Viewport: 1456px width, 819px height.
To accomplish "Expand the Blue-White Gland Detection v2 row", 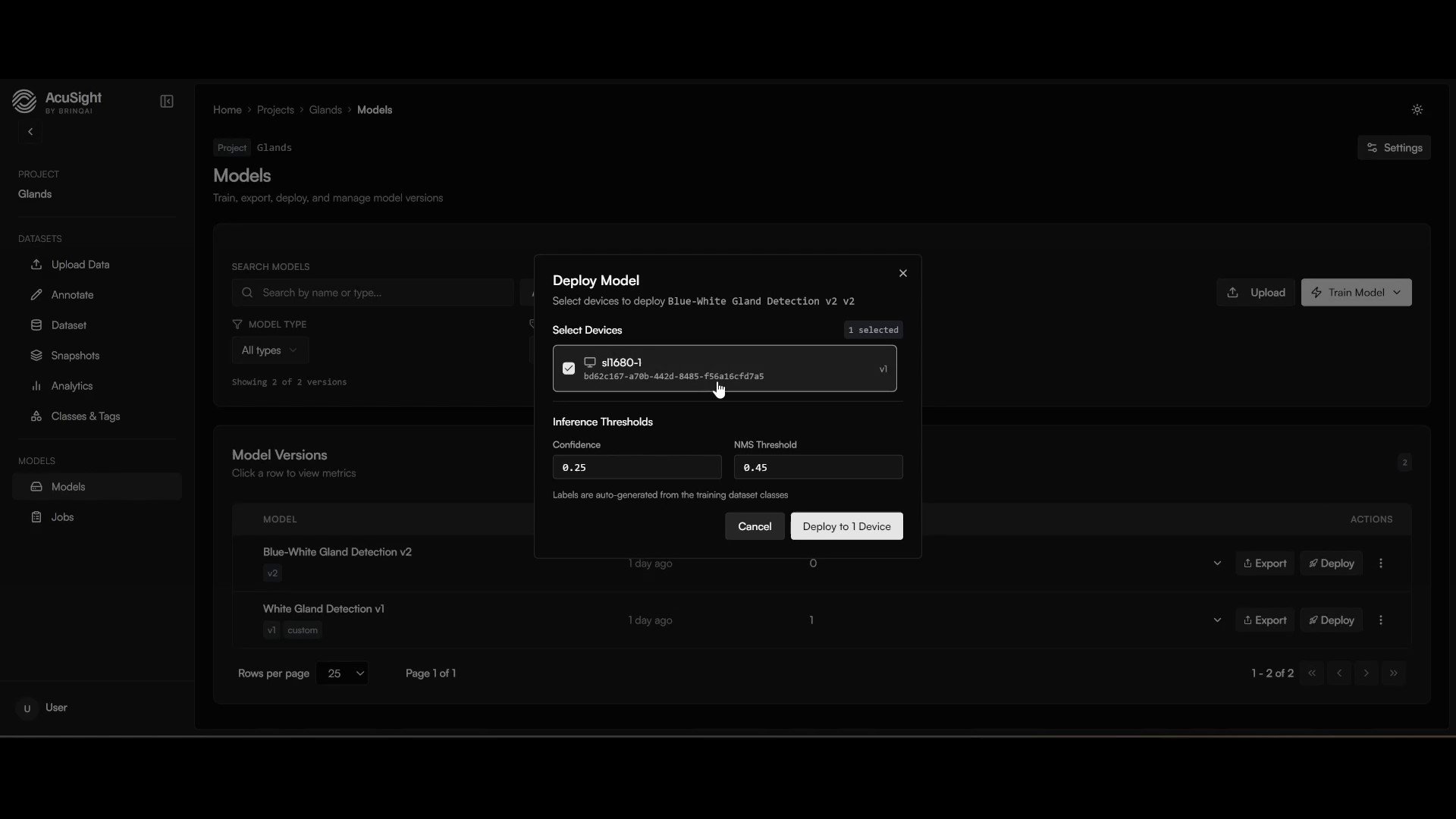I will click(x=1217, y=563).
